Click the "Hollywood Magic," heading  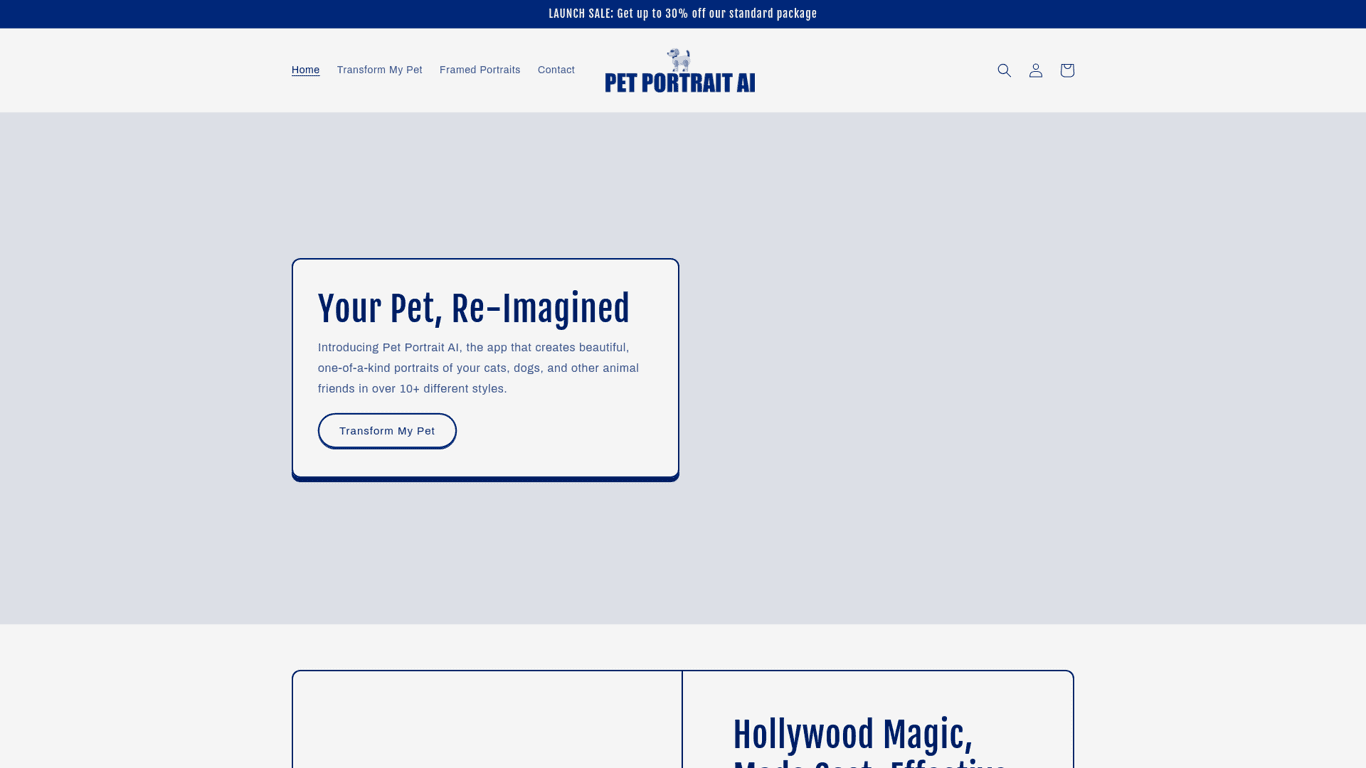852,735
